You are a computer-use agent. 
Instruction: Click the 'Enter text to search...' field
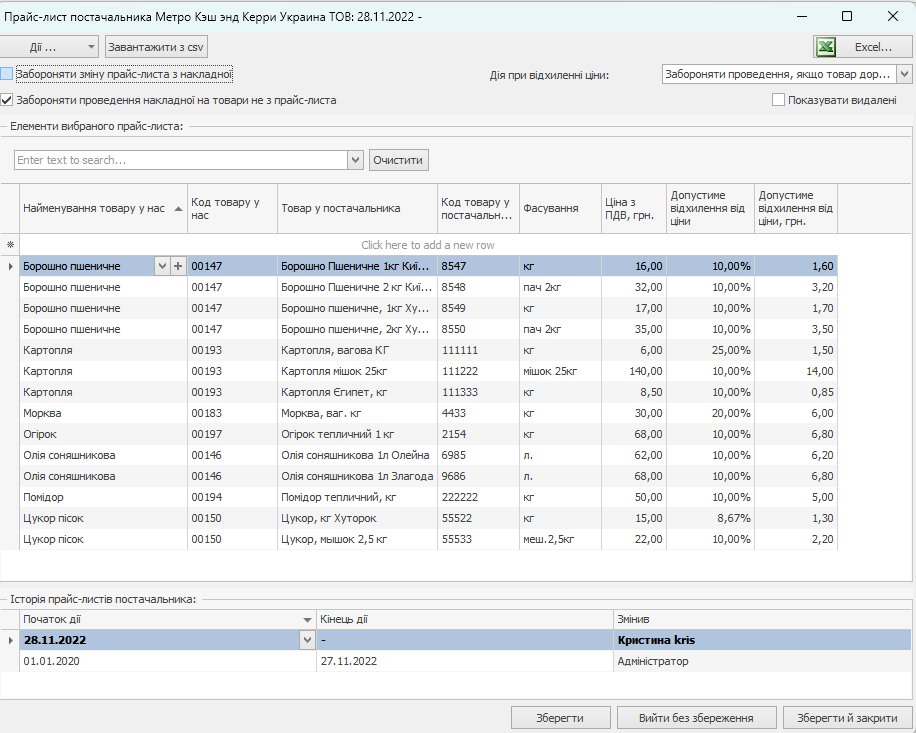pos(180,160)
